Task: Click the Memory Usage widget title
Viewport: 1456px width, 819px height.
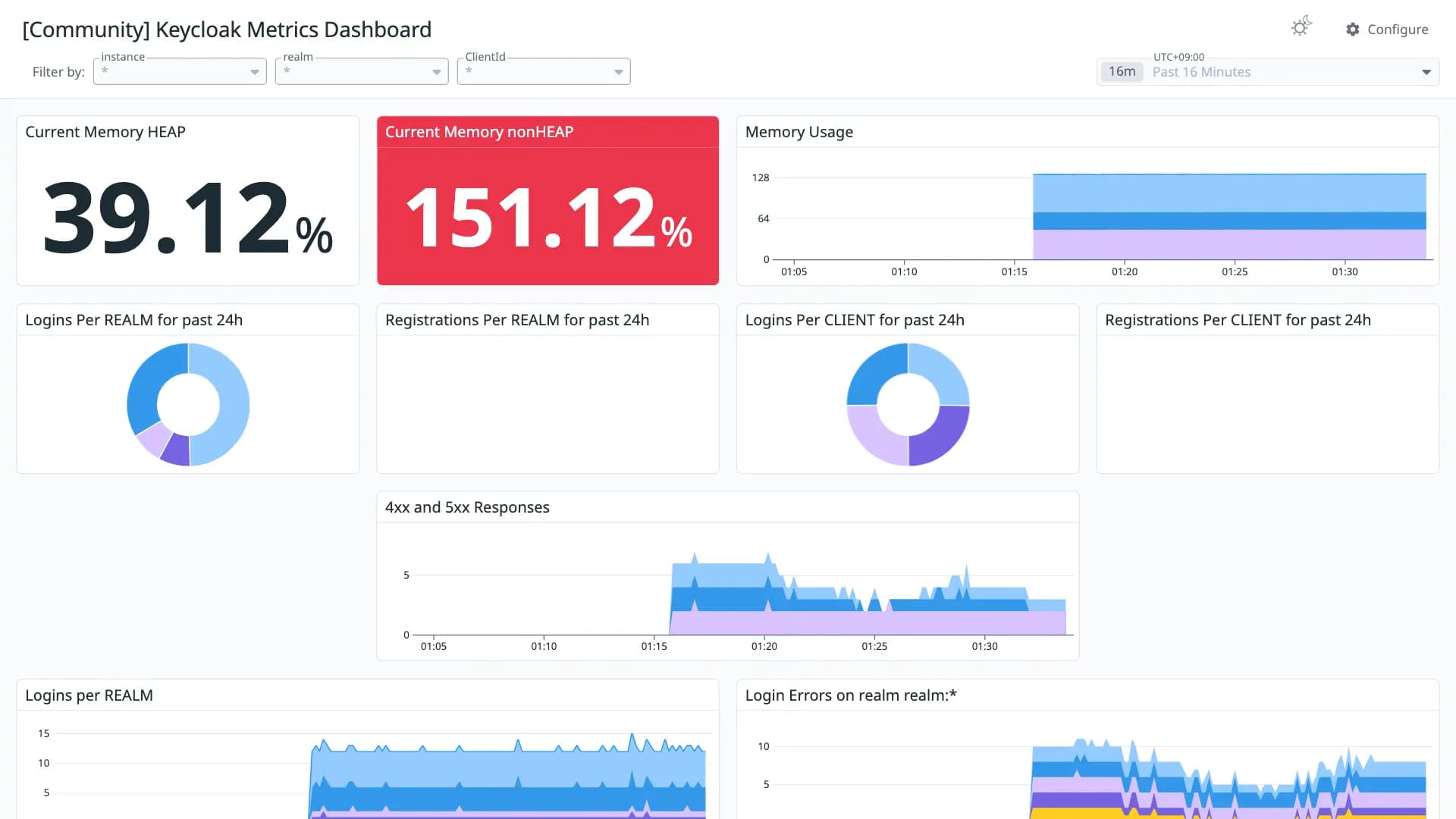Action: 799,132
